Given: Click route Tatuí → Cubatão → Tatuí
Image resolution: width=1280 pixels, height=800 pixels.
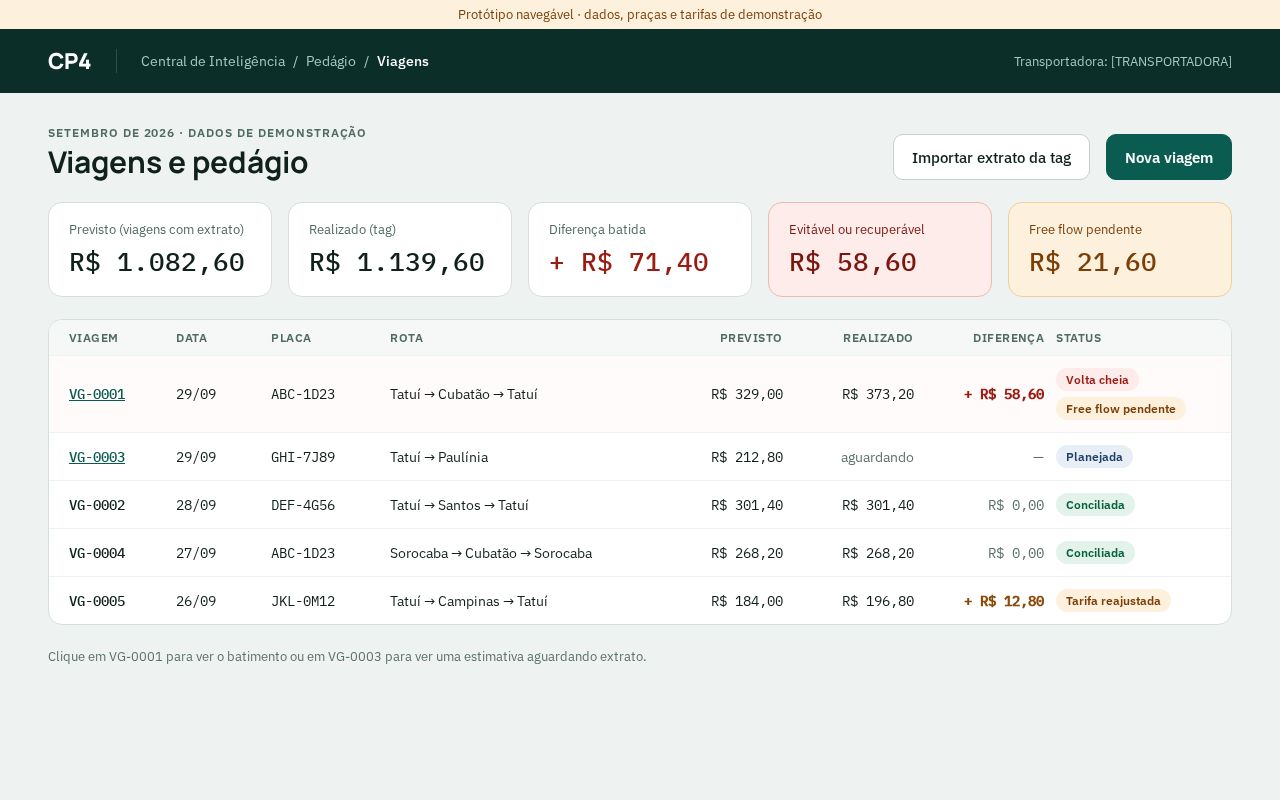Looking at the screenshot, I should tap(464, 394).
